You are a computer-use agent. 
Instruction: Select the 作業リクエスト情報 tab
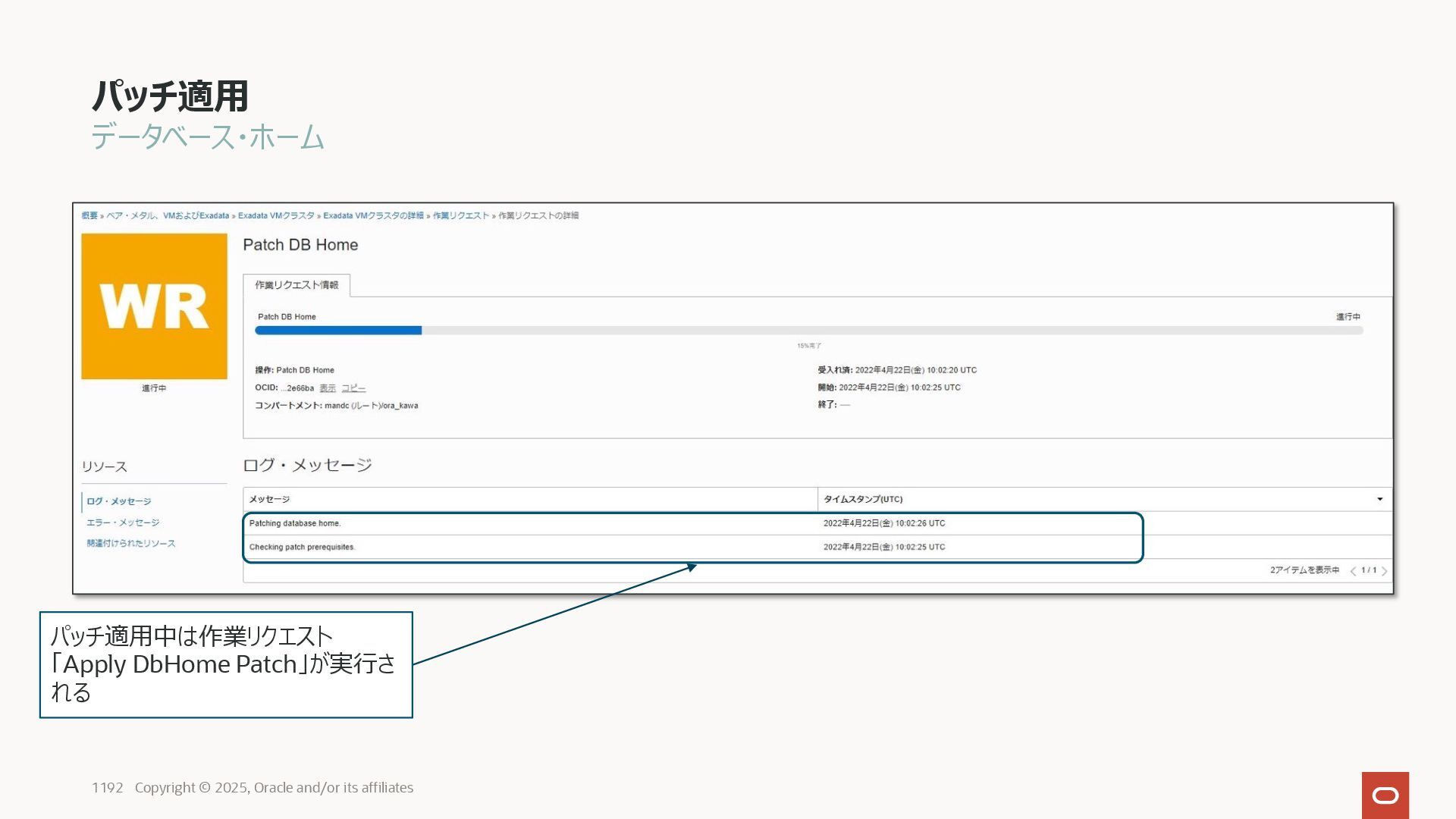point(297,285)
